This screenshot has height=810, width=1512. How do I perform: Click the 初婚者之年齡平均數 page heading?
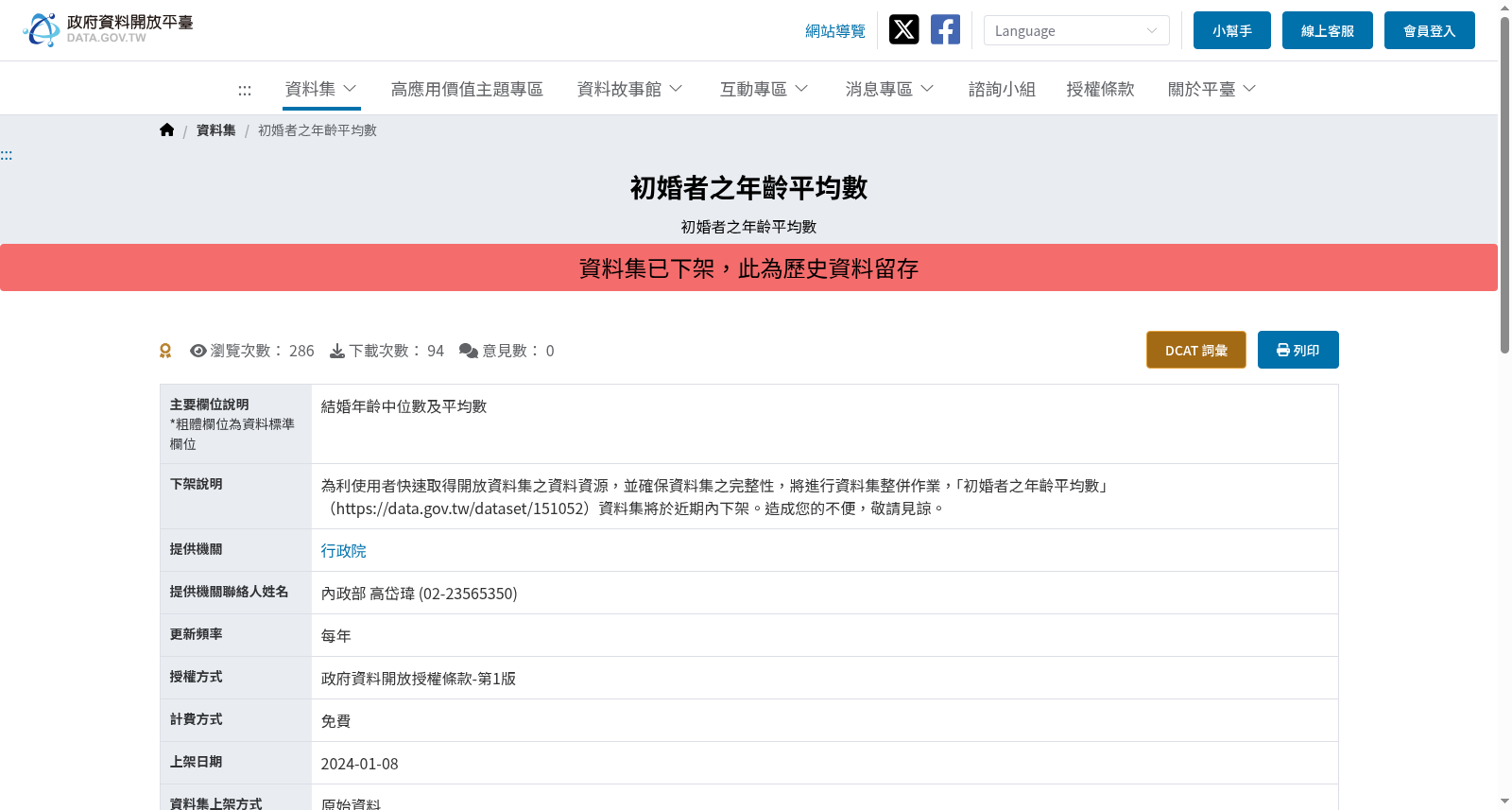click(x=748, y=188)
